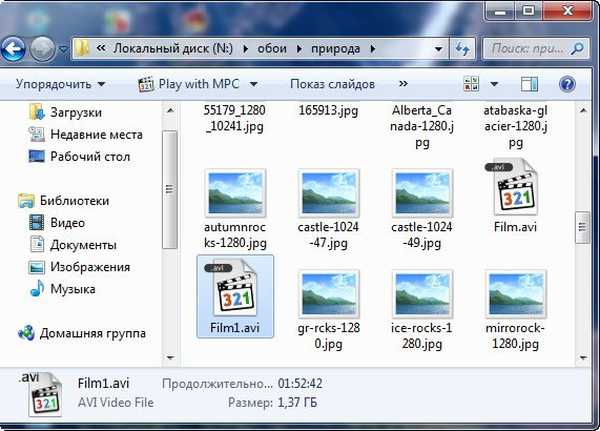Select Рабочий стол in navigation pane
Screen dimensions: 600x431
pos(89,156)
